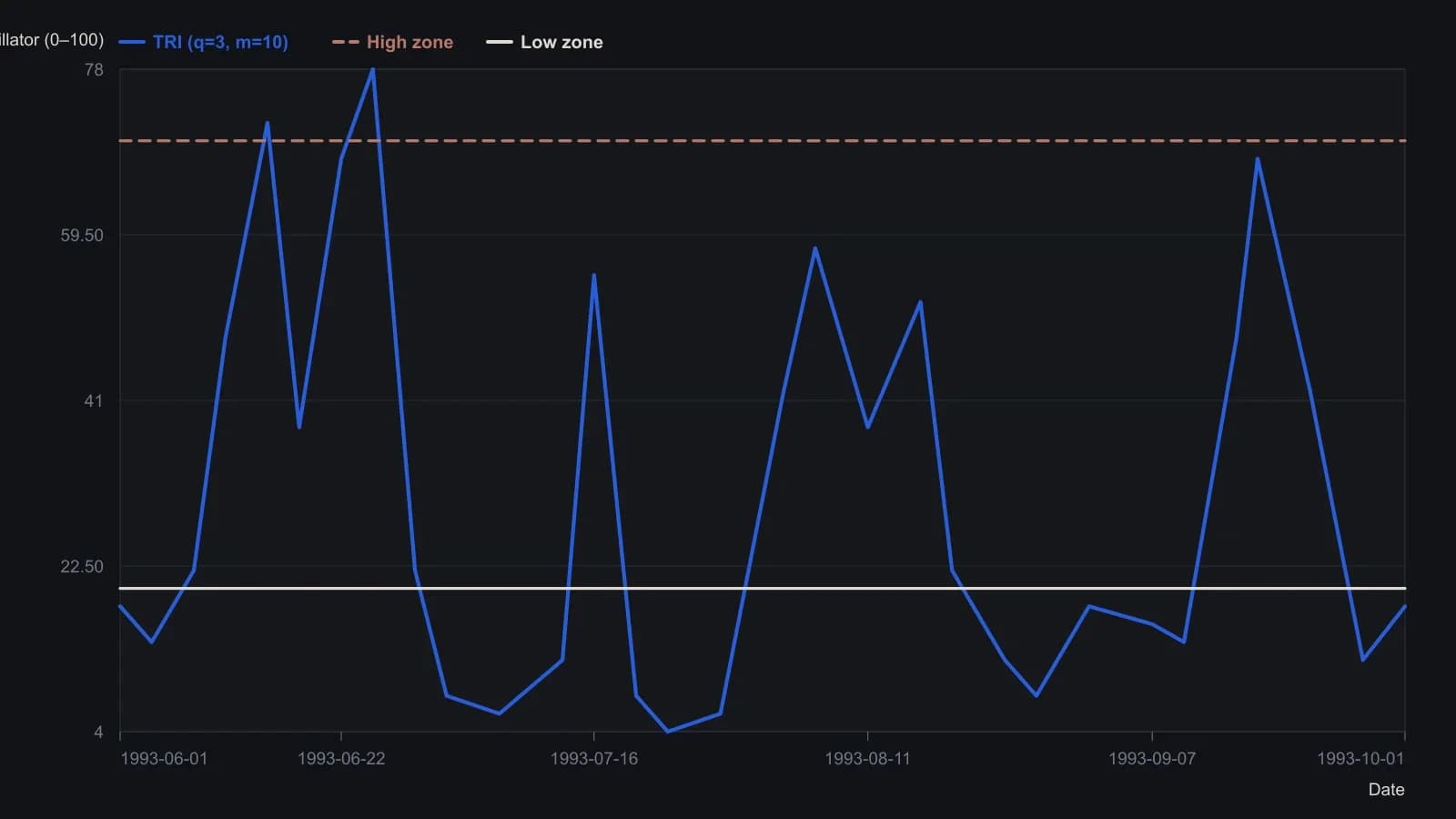Click the blue TRI legend line swatch
The width and height of the screenshot is (1456, 819).
pos(132,42)
